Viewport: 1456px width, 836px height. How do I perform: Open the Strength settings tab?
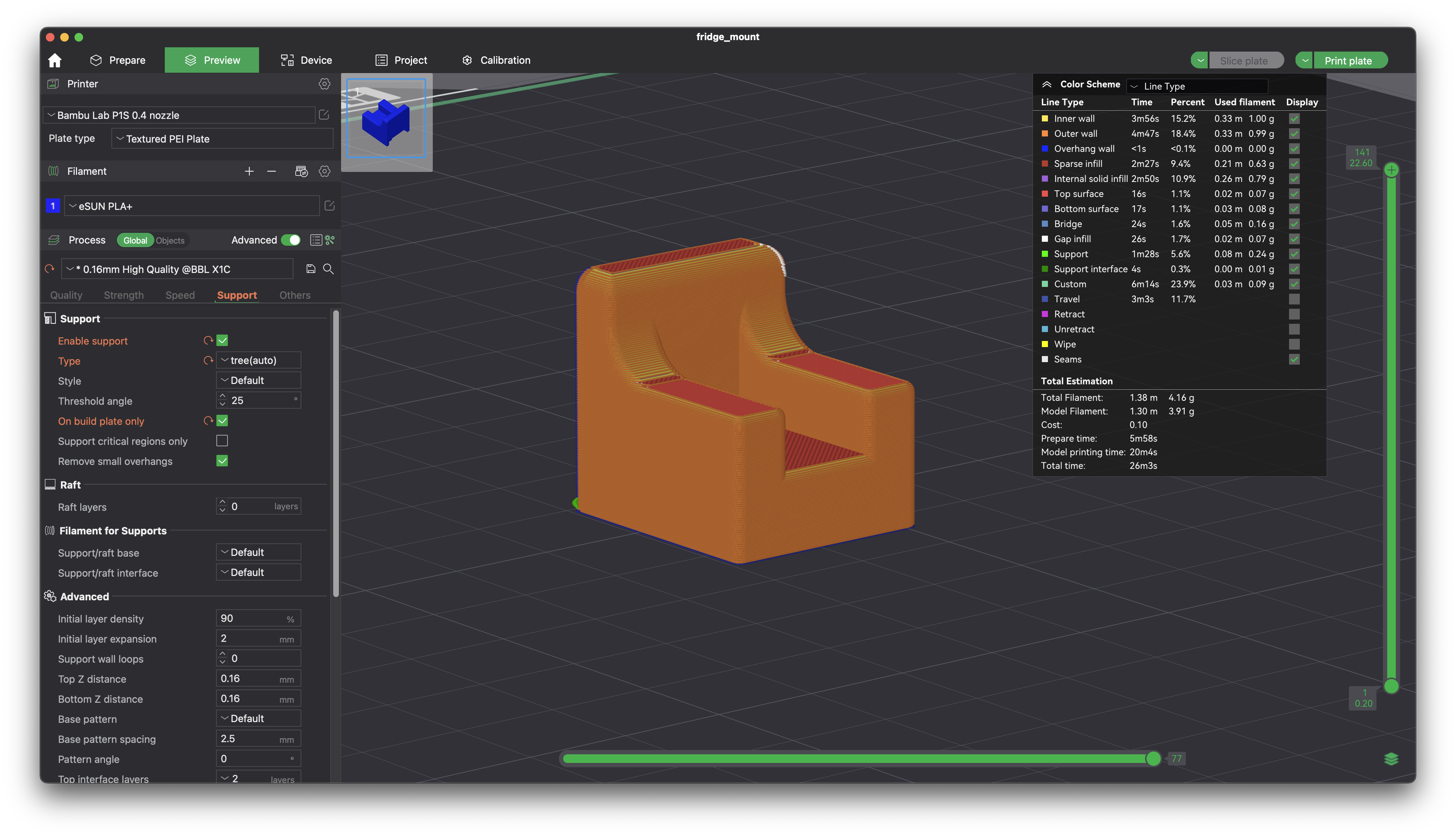point(124,295)
